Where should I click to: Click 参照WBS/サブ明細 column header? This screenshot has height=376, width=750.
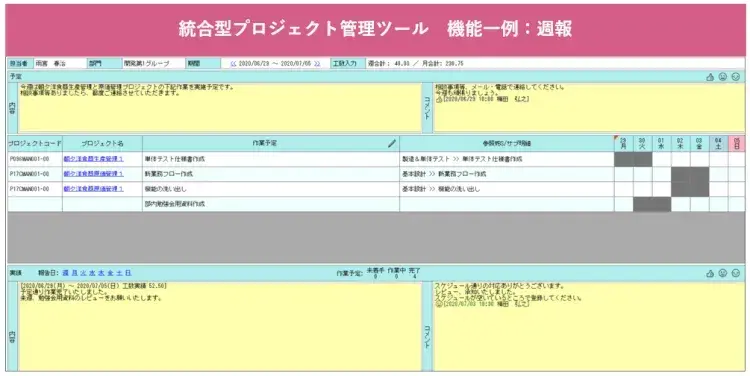click(x=507, y=144)
